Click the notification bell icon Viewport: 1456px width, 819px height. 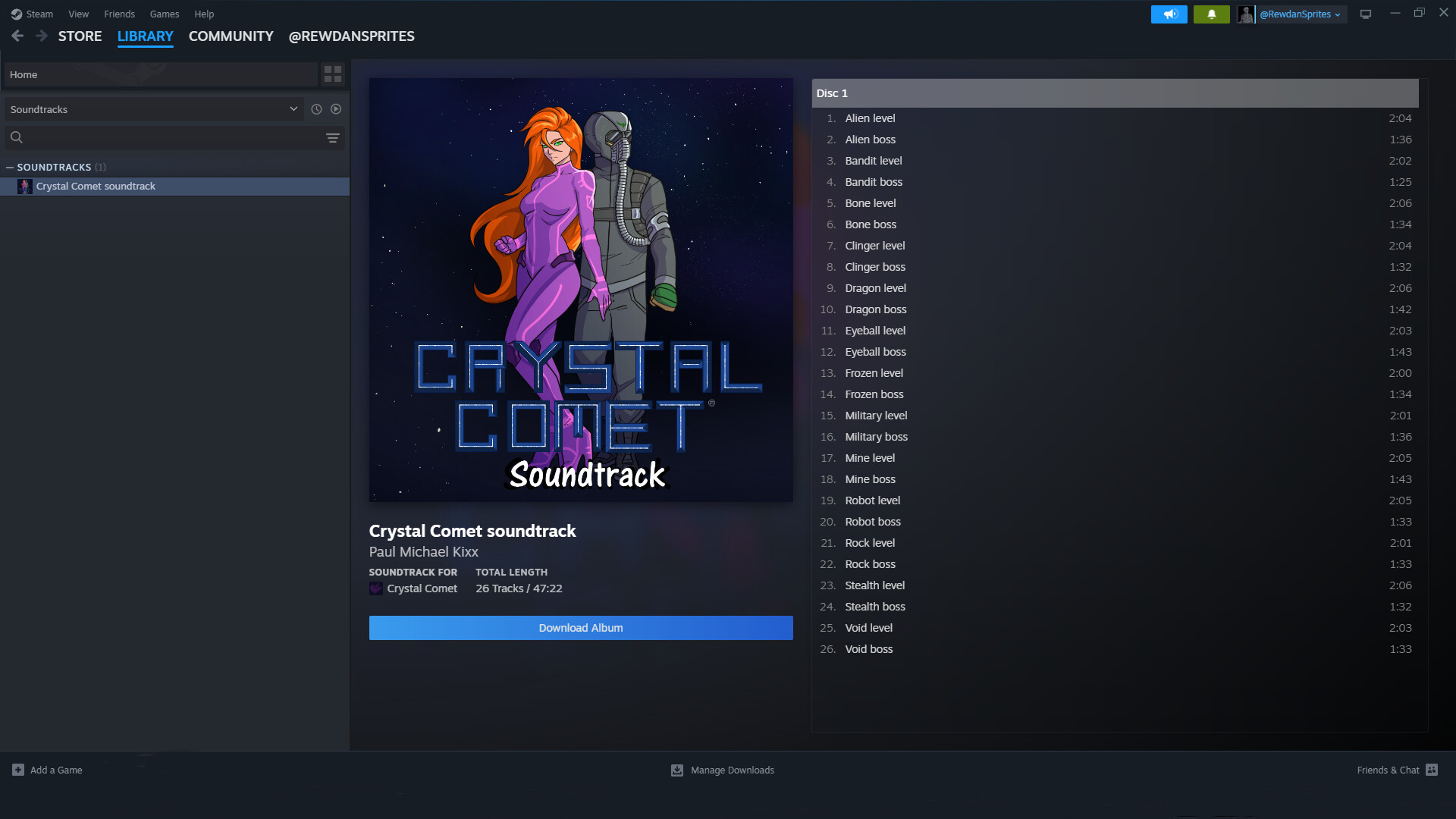coord(1211,13)
